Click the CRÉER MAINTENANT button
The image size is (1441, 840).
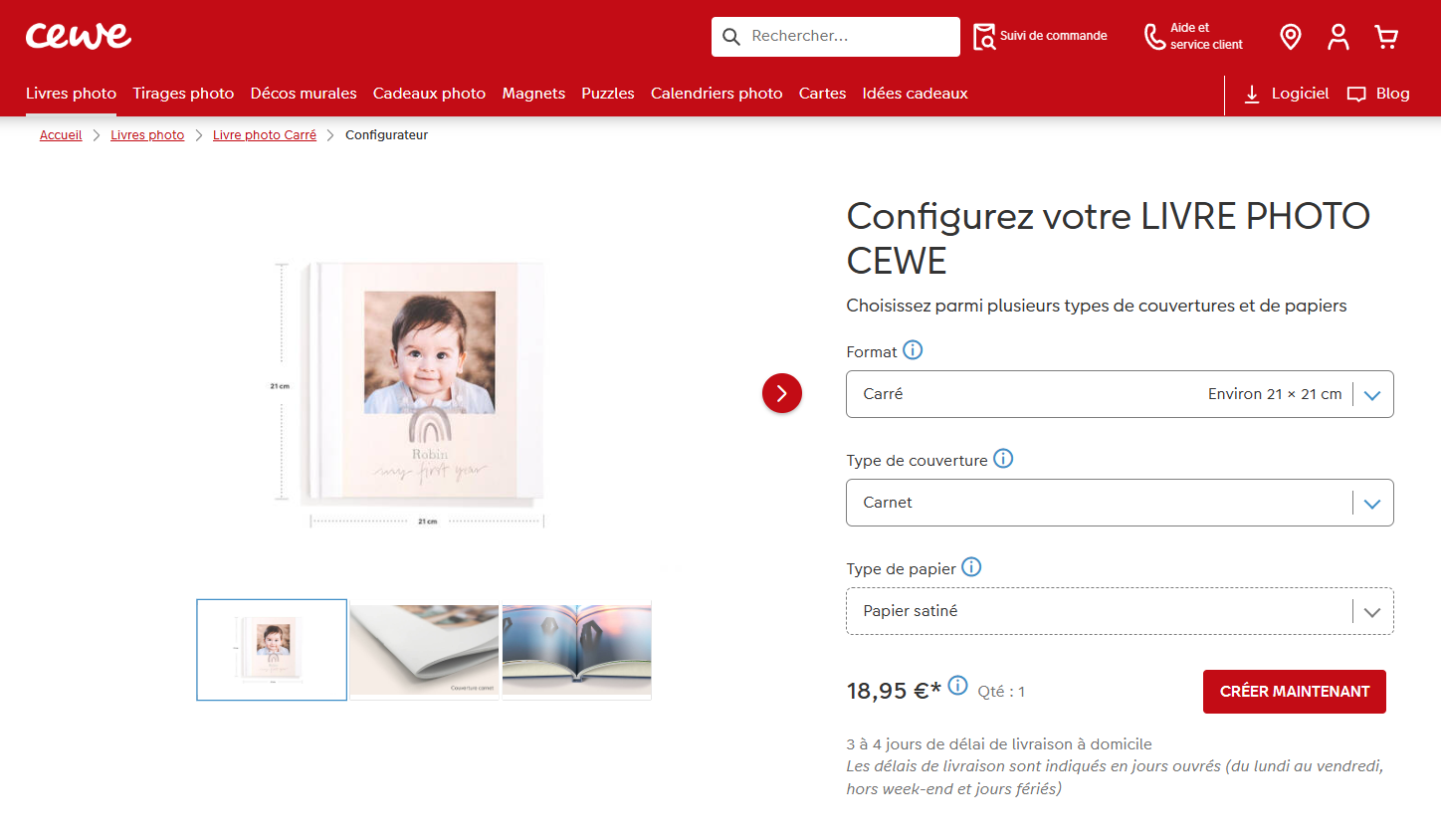pyautogui.click(x=1295, y=692)
